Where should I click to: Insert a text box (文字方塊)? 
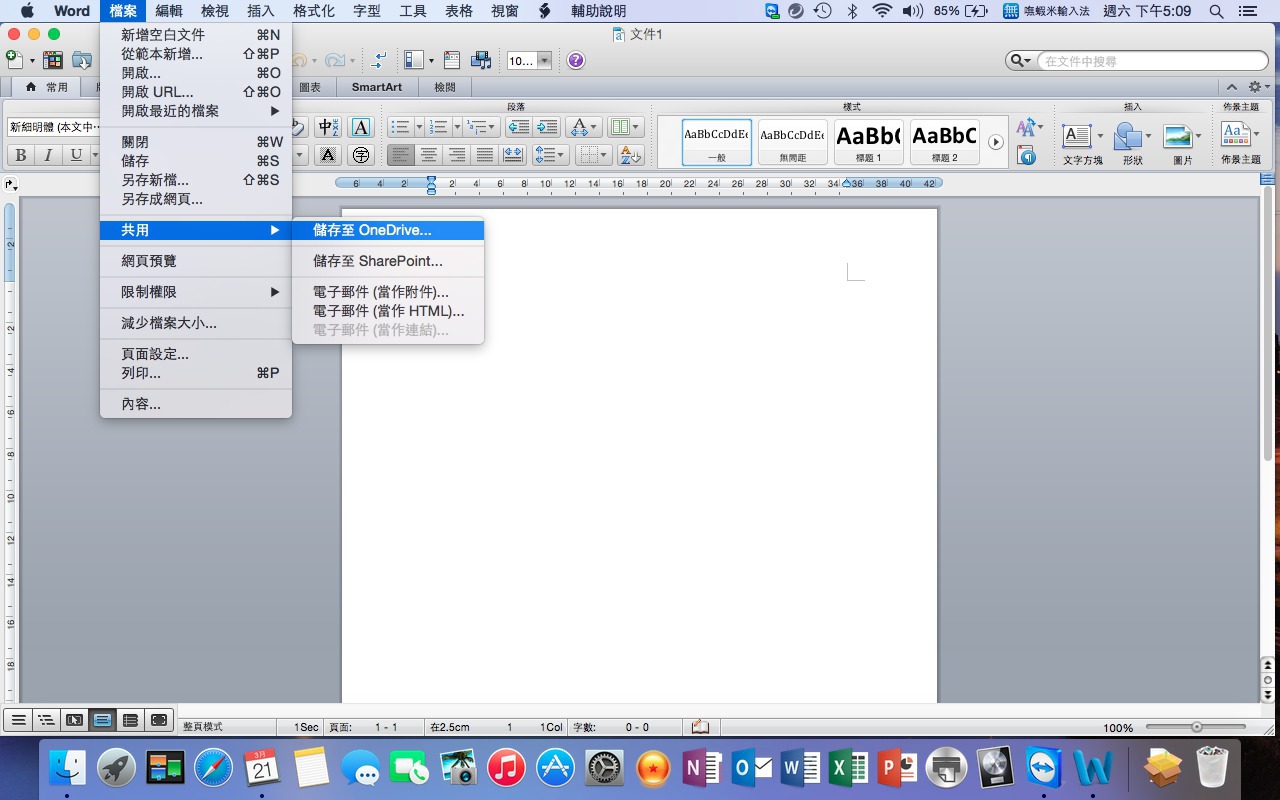click(x=1082, y=142)
